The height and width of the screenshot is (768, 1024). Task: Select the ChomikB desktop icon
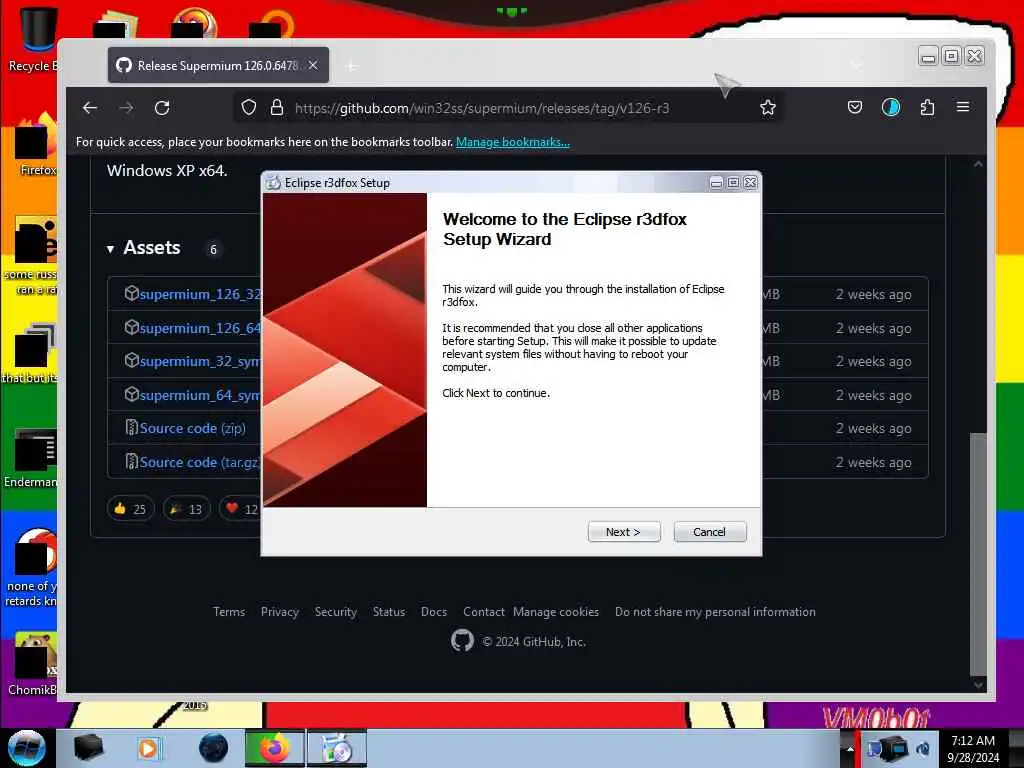click(x=34, y=664)
